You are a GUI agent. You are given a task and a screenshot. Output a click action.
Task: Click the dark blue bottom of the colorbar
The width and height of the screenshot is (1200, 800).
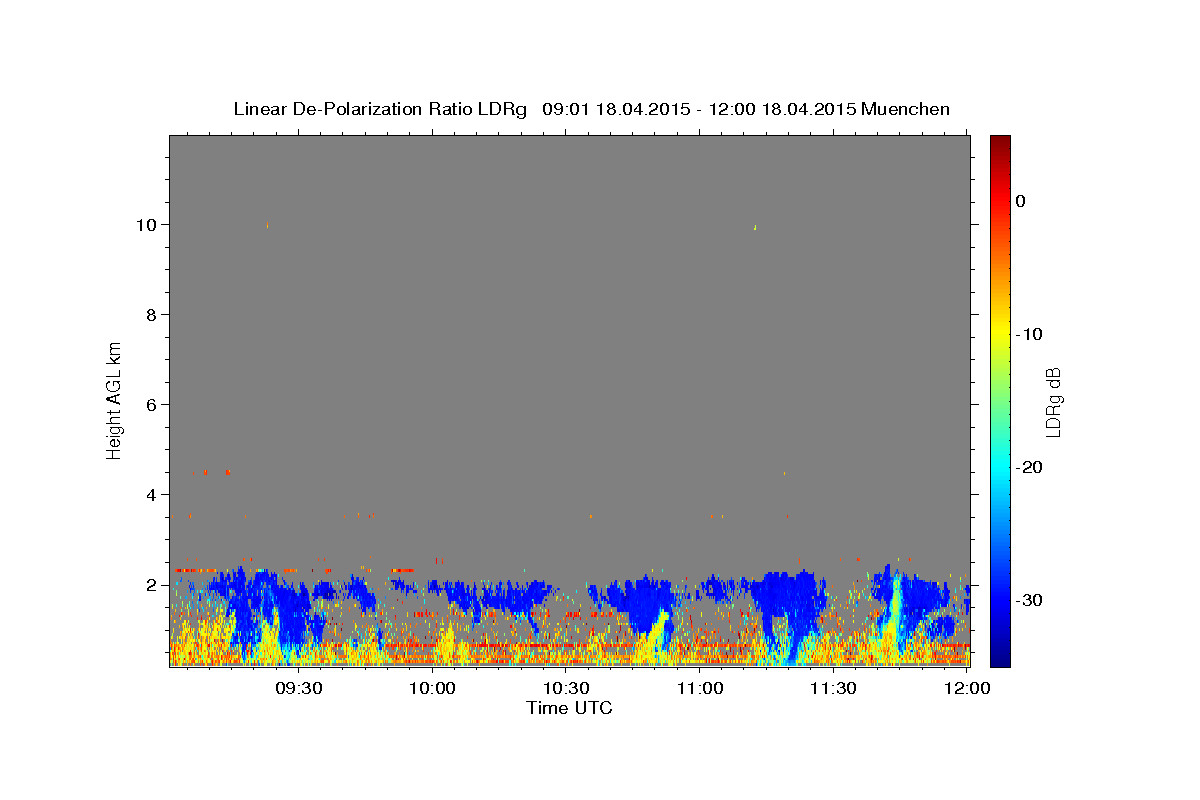tap(1000, 655)
